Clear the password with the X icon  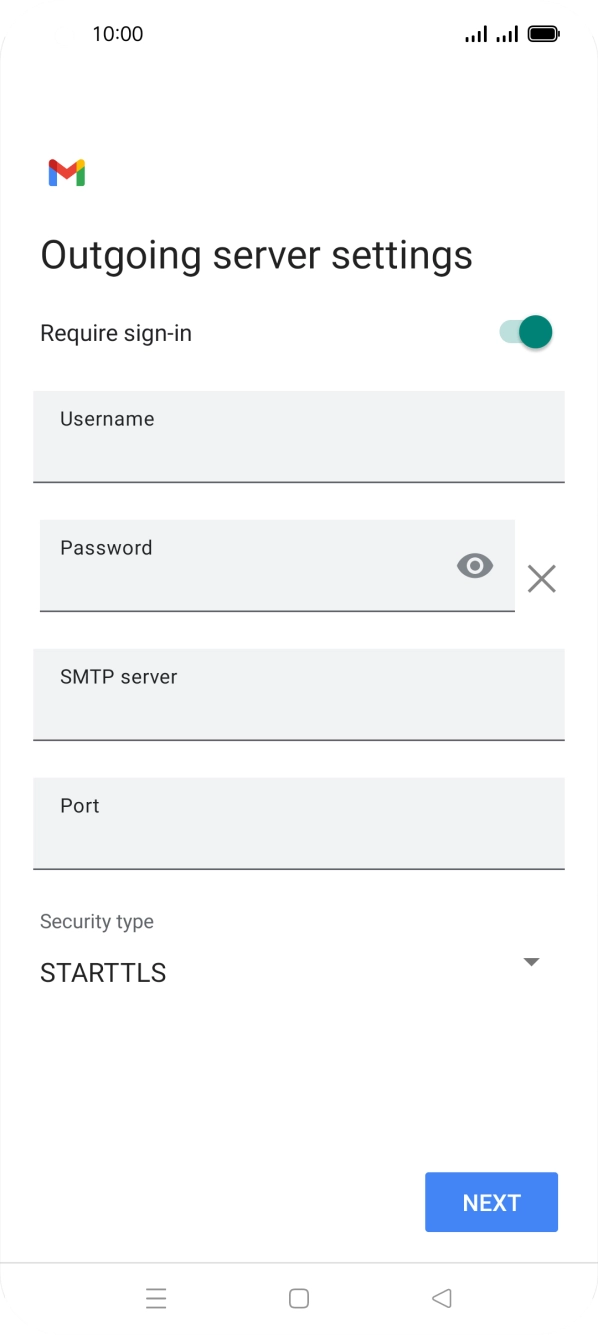pos(542,578)
